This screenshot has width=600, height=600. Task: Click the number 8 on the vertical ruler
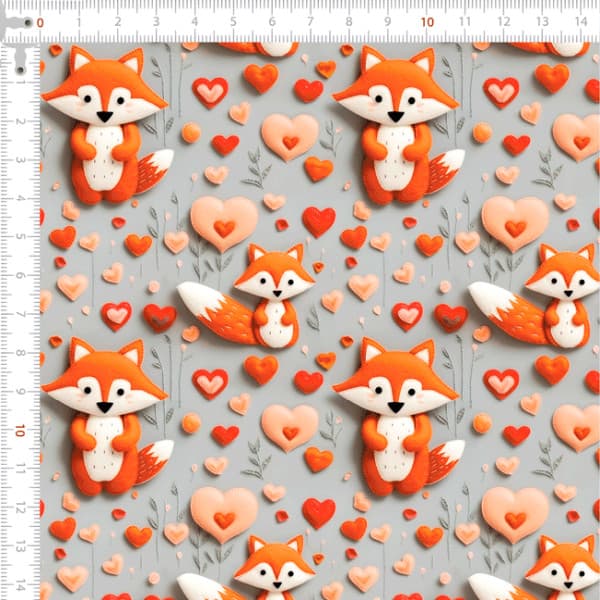point(20,353)
